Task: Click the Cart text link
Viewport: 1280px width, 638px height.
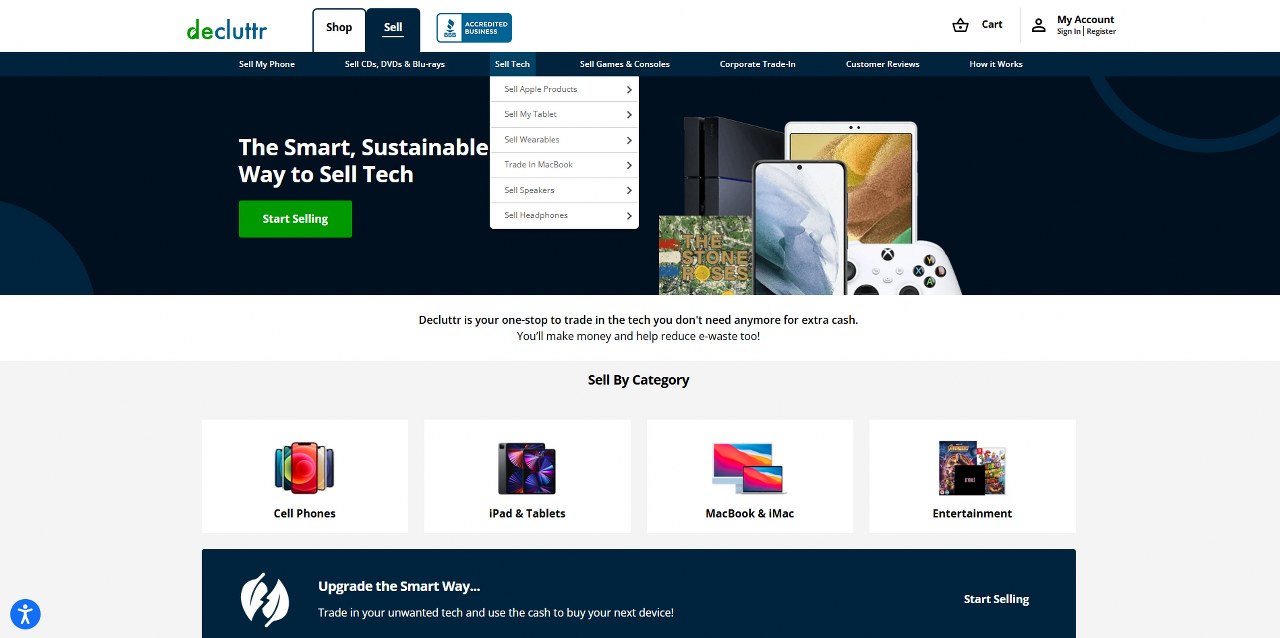Action: click(992, 25)
